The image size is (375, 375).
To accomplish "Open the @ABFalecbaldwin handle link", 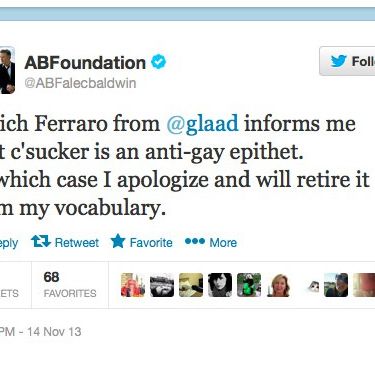I will [80, 83].
